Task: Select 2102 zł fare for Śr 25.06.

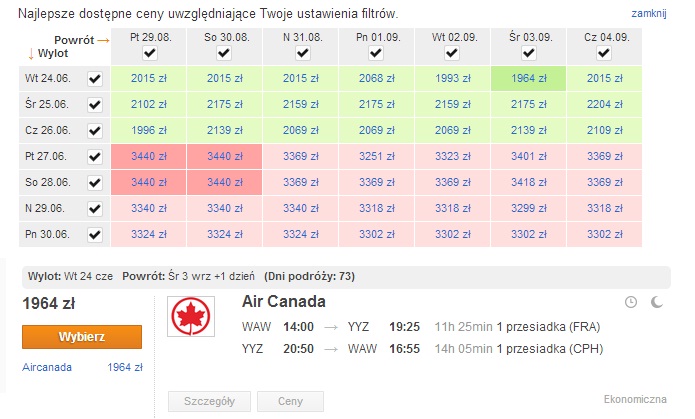Action: coord(148,105)
